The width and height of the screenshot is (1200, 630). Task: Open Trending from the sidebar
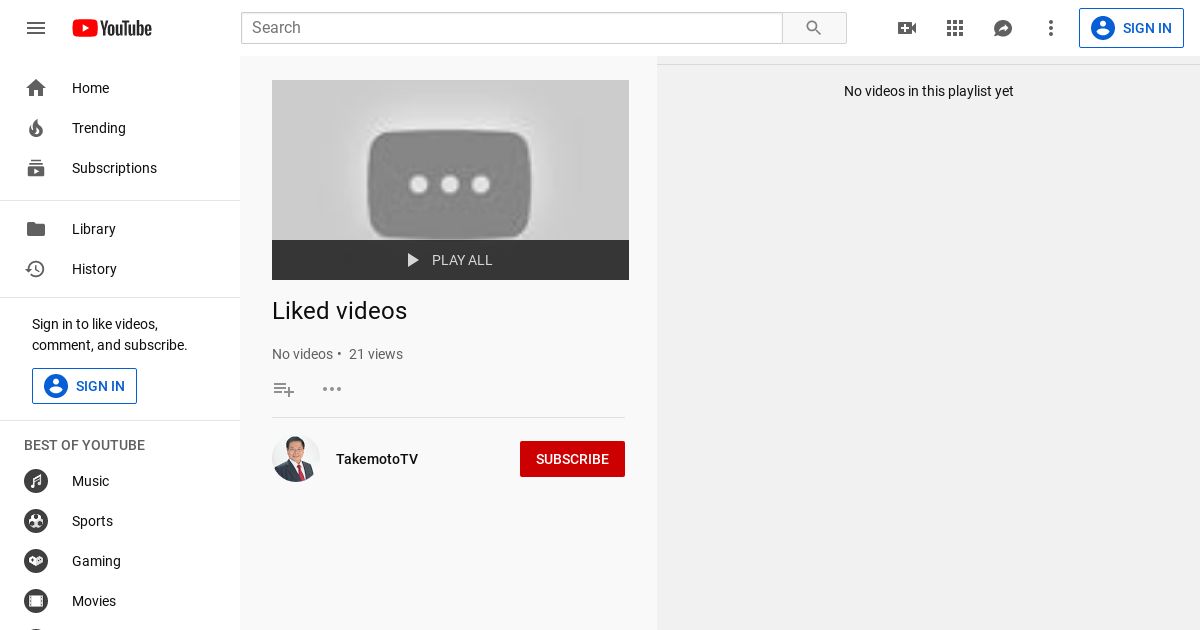[x=120, y=128]
